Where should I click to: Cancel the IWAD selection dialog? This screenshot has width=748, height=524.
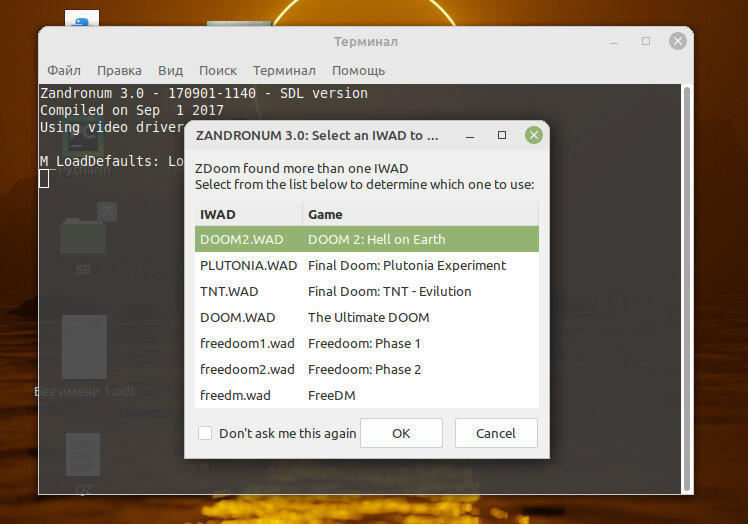(x=496, y=433)
